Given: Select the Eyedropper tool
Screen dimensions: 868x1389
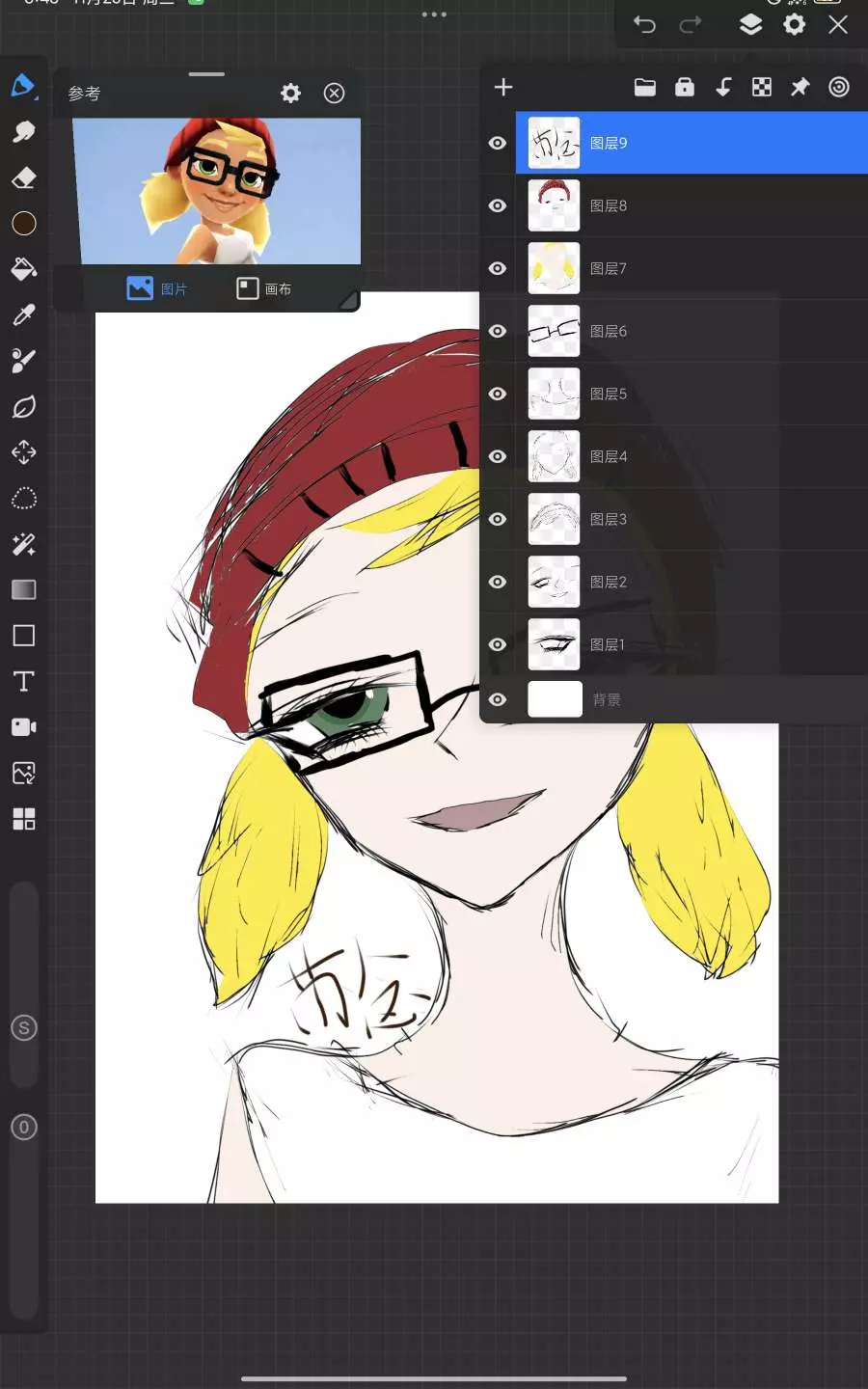Looking at the screenshot, I should pos(23,314).
